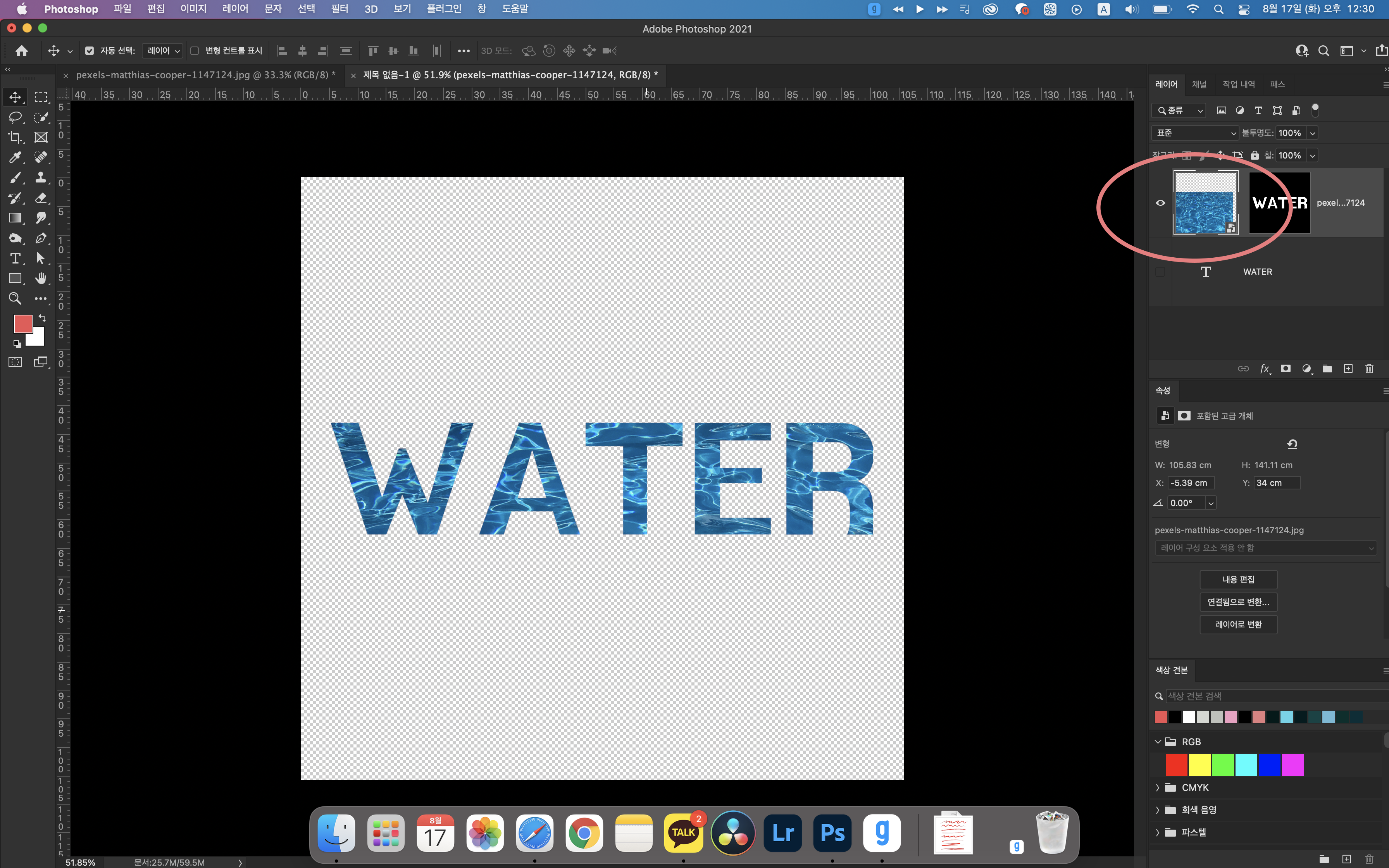The height and width of the screenshot is (868, 1389).
Task: Uncheck the 자동 선택 checkbox
Action: click(90, 51)
